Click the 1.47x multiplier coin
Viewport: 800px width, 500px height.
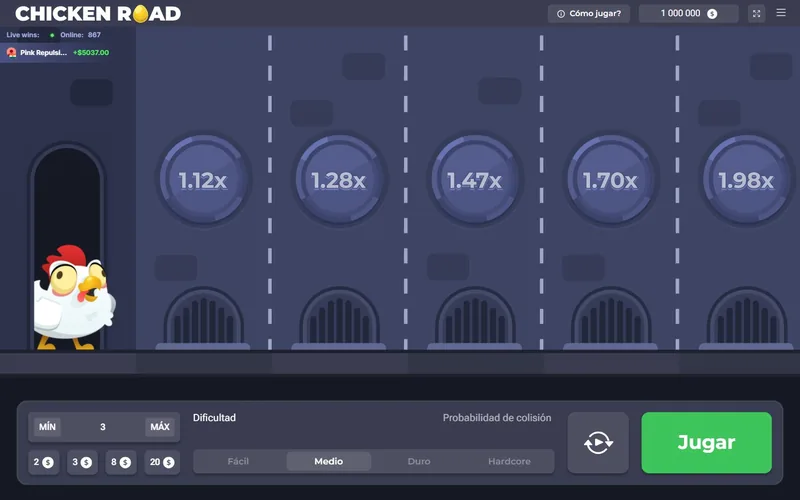click(x=474, y=180)
